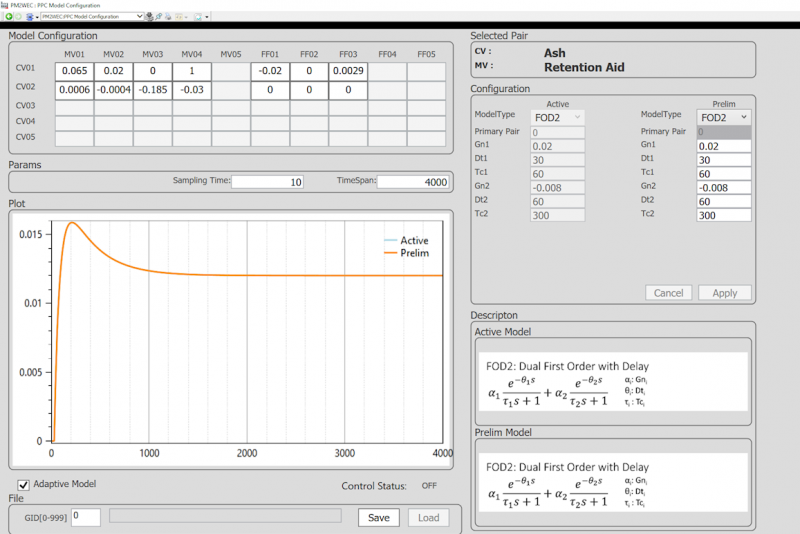The height and width of the screenshot is (534, 800).
Task: Click the green back navigation arrow
Action: click(x=9, y=16)
